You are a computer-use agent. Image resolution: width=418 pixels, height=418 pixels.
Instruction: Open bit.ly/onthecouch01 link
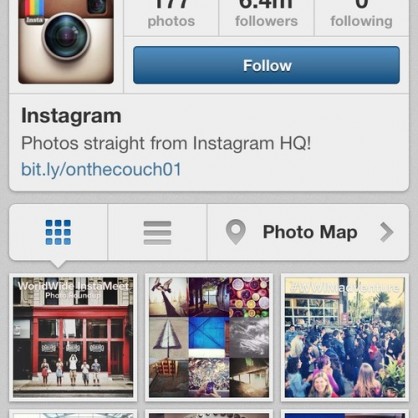(101, 169)
